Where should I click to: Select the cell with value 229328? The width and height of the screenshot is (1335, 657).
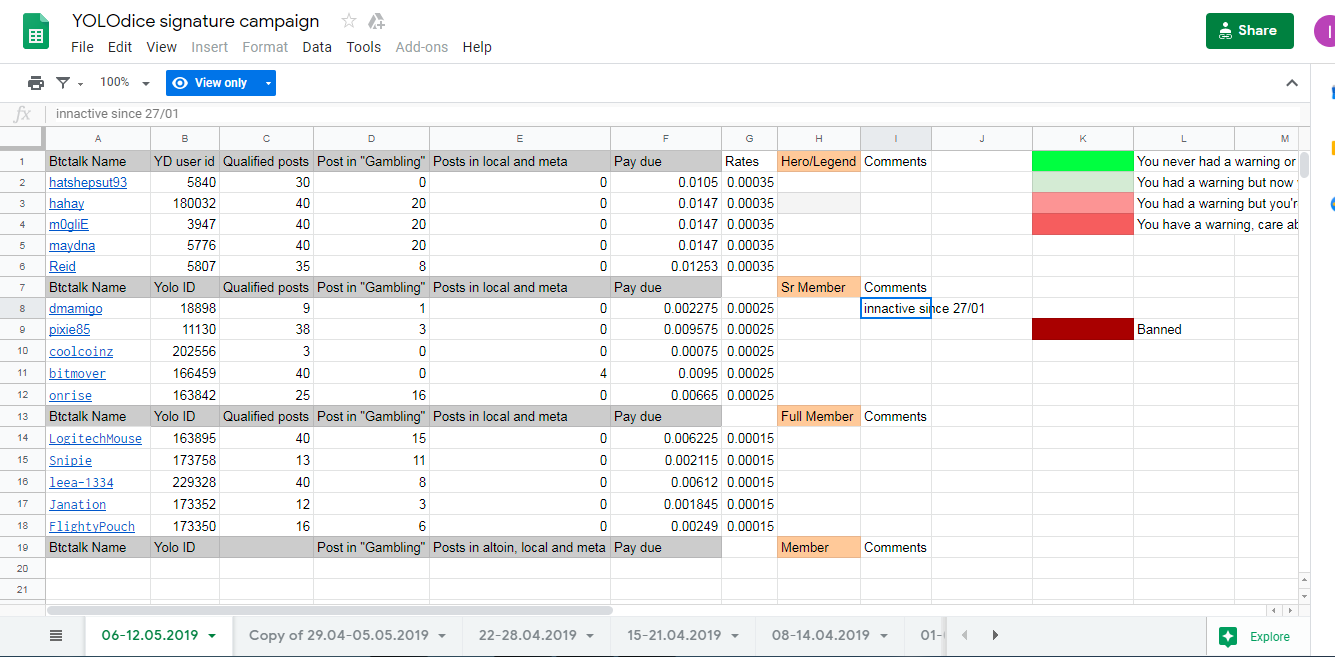click(185, 482)
